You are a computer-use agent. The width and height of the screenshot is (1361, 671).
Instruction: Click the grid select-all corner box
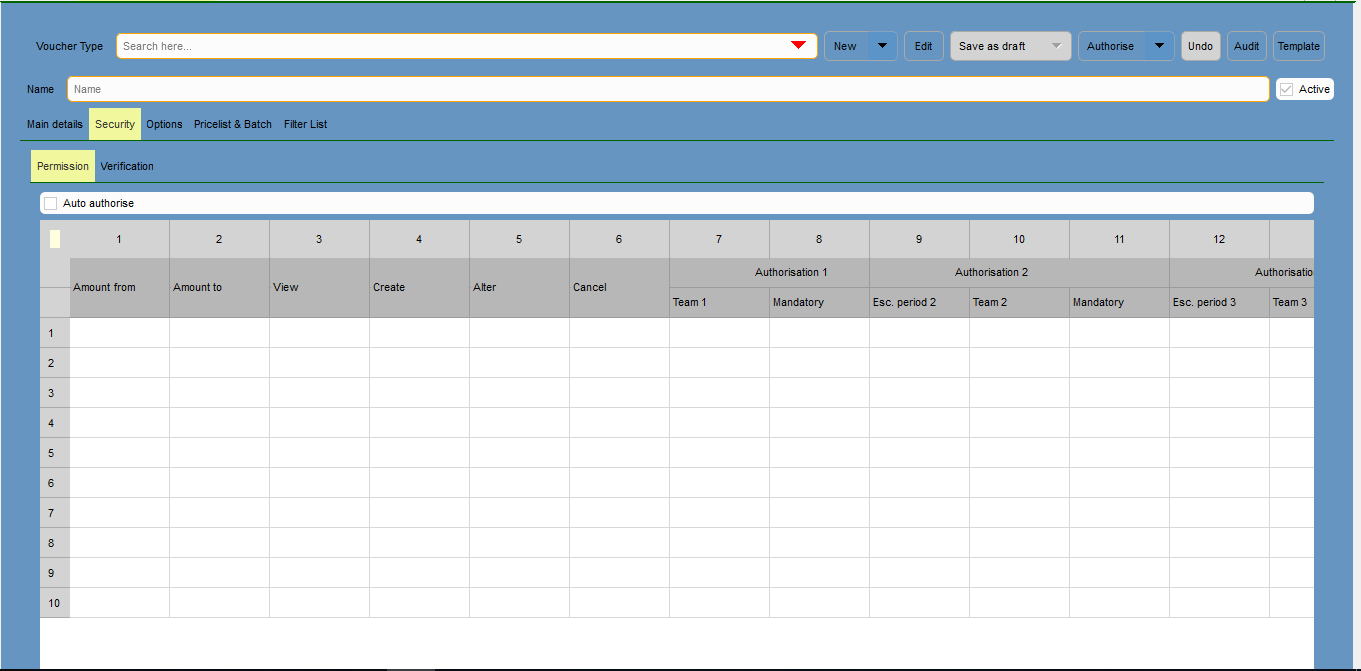click(x=55, y=239)
